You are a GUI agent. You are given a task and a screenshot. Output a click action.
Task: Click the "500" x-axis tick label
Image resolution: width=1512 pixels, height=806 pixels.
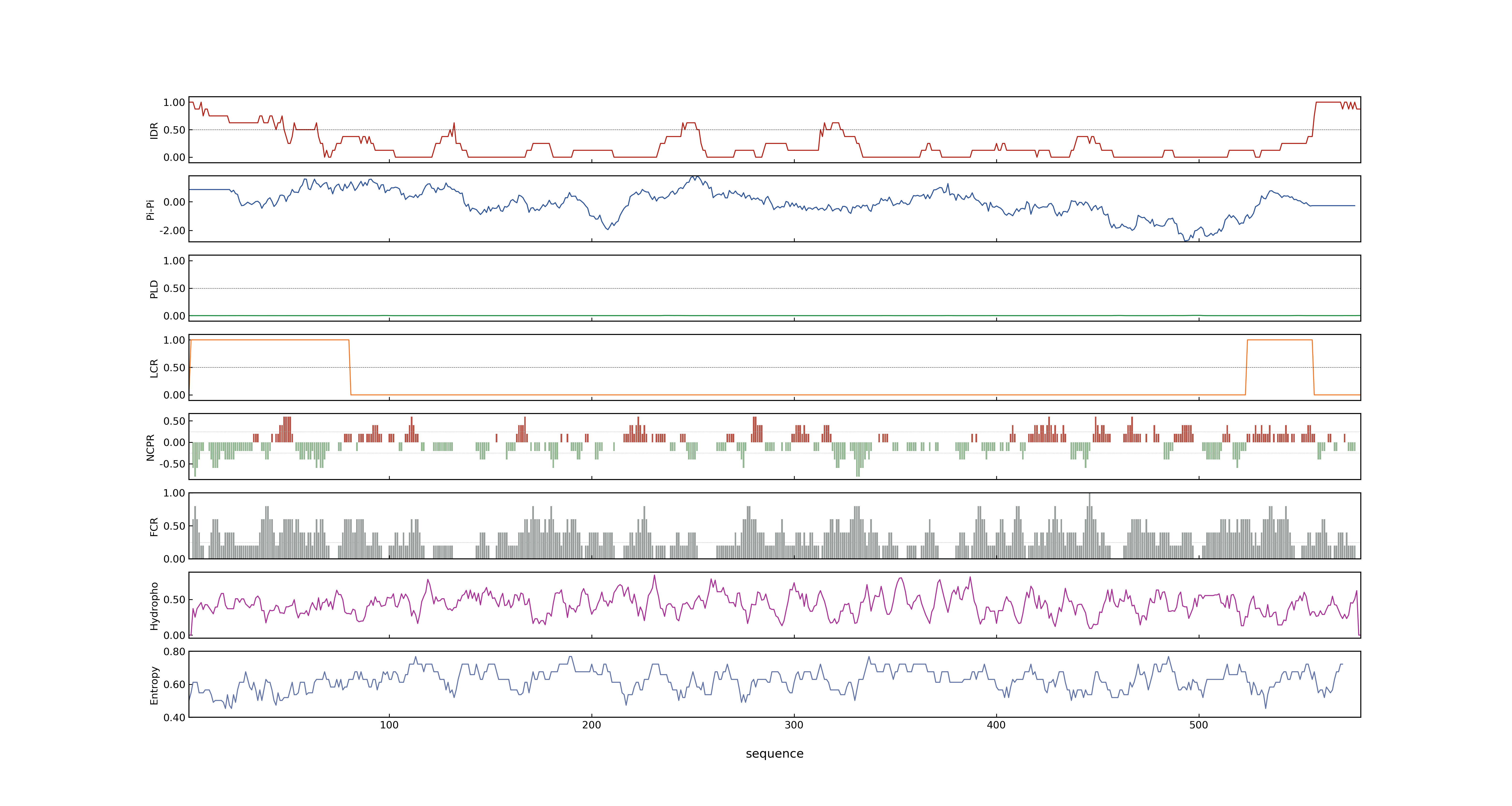1198,725
